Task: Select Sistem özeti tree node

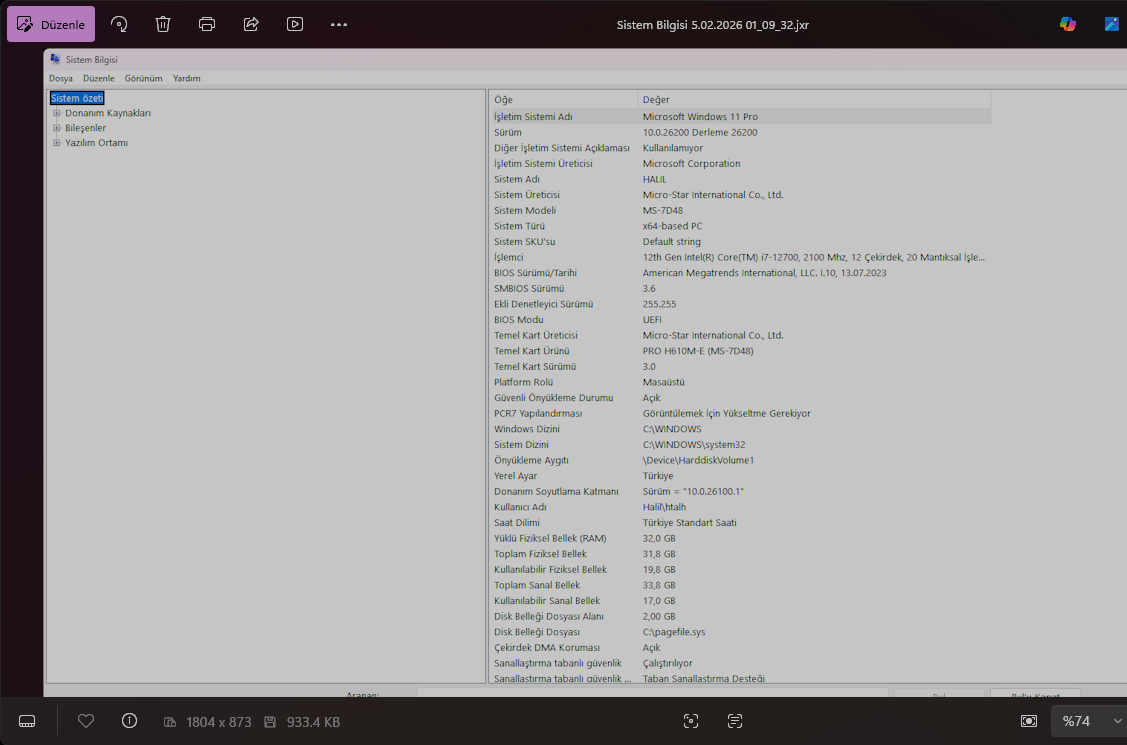Action: point(77,98)
